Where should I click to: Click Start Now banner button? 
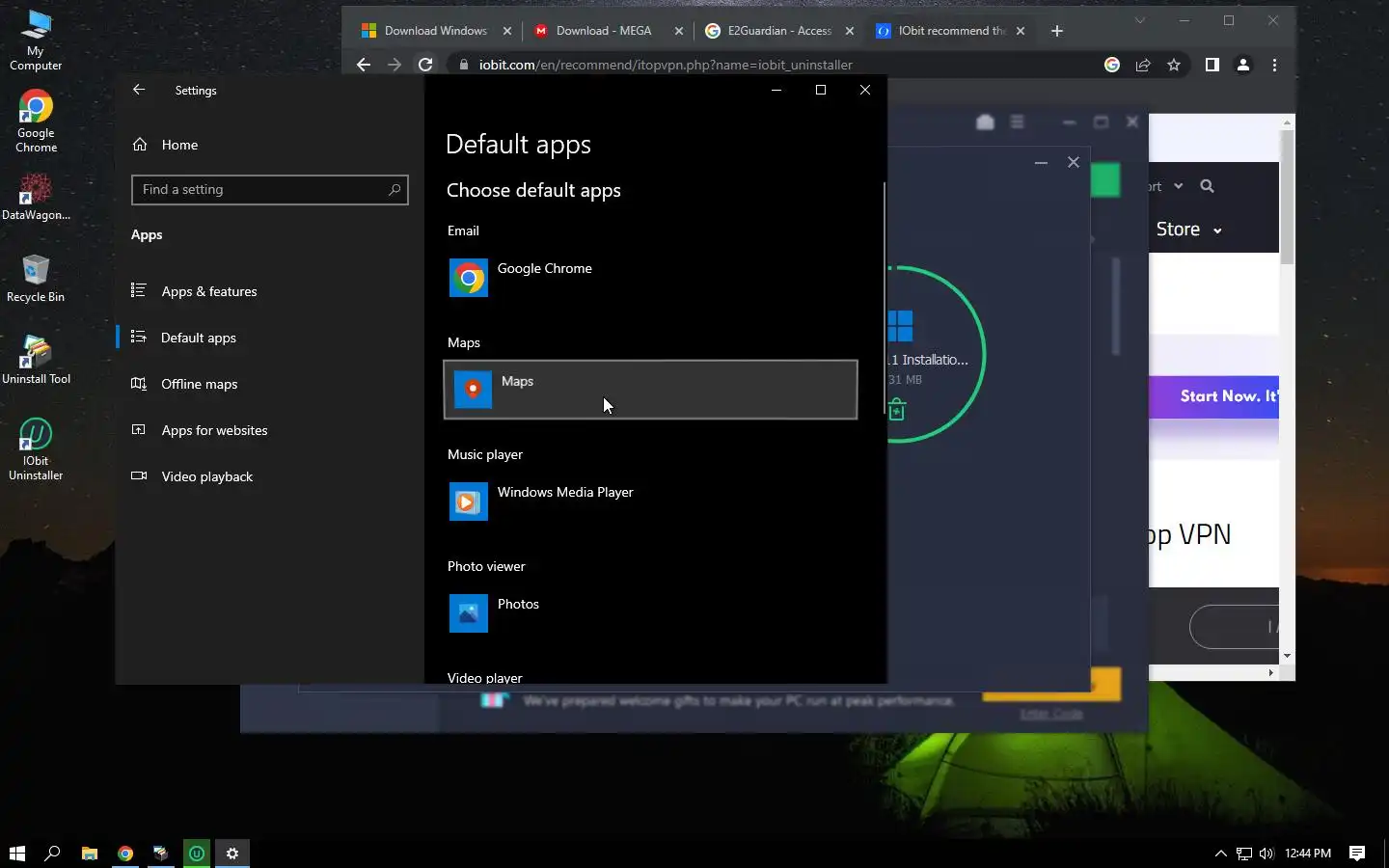click(1214, 396)
